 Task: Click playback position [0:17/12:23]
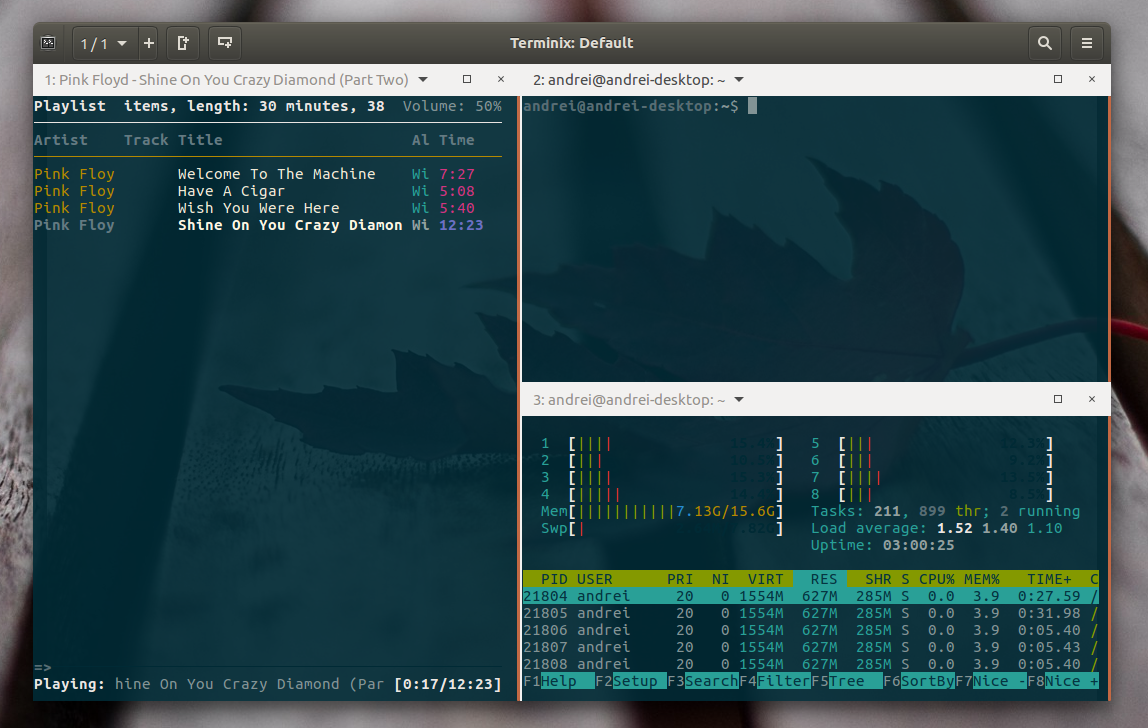pyautogui.click(x=447, y=684)
